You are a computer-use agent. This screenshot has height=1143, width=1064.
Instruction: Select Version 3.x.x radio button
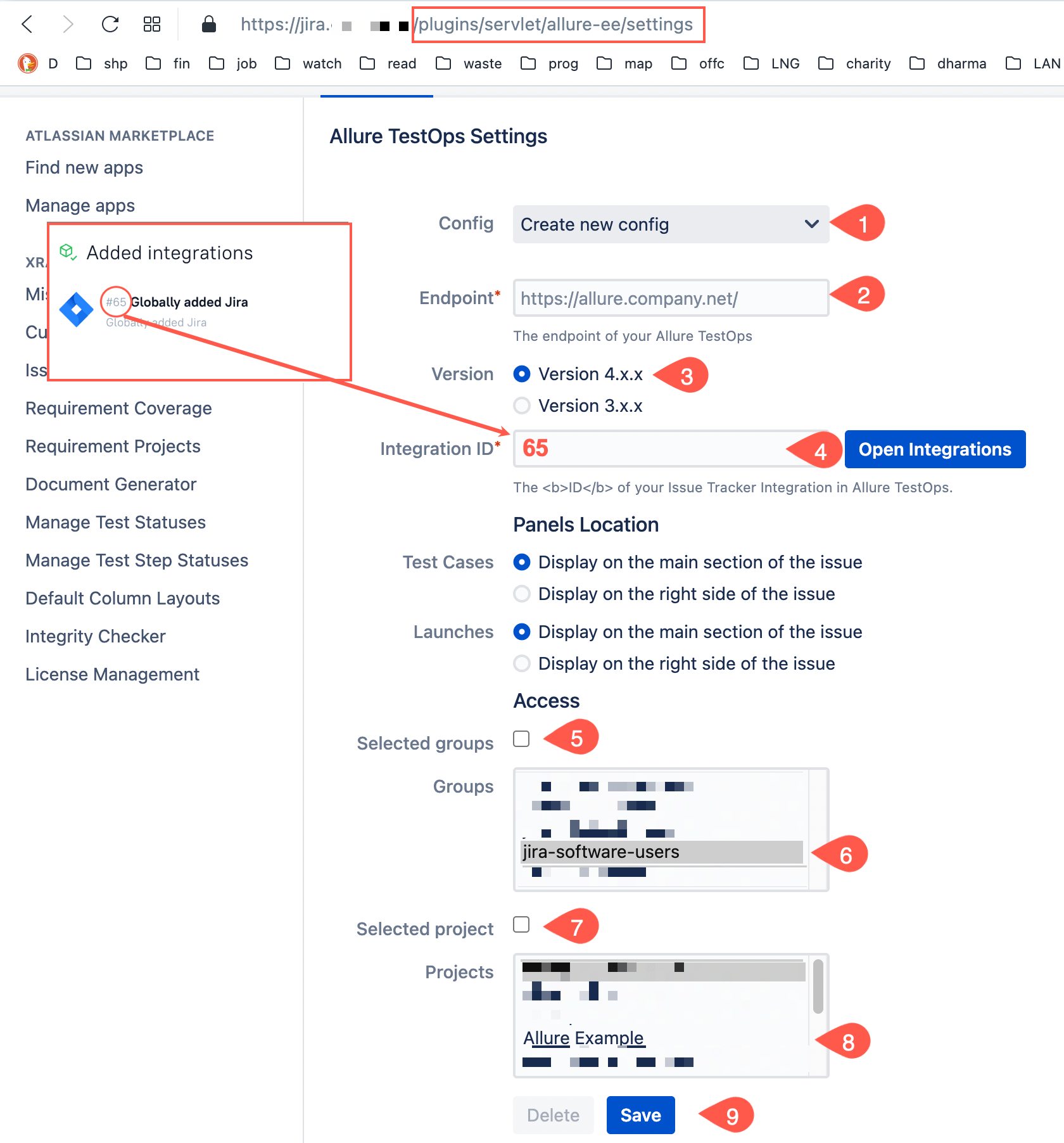point(522,405)
